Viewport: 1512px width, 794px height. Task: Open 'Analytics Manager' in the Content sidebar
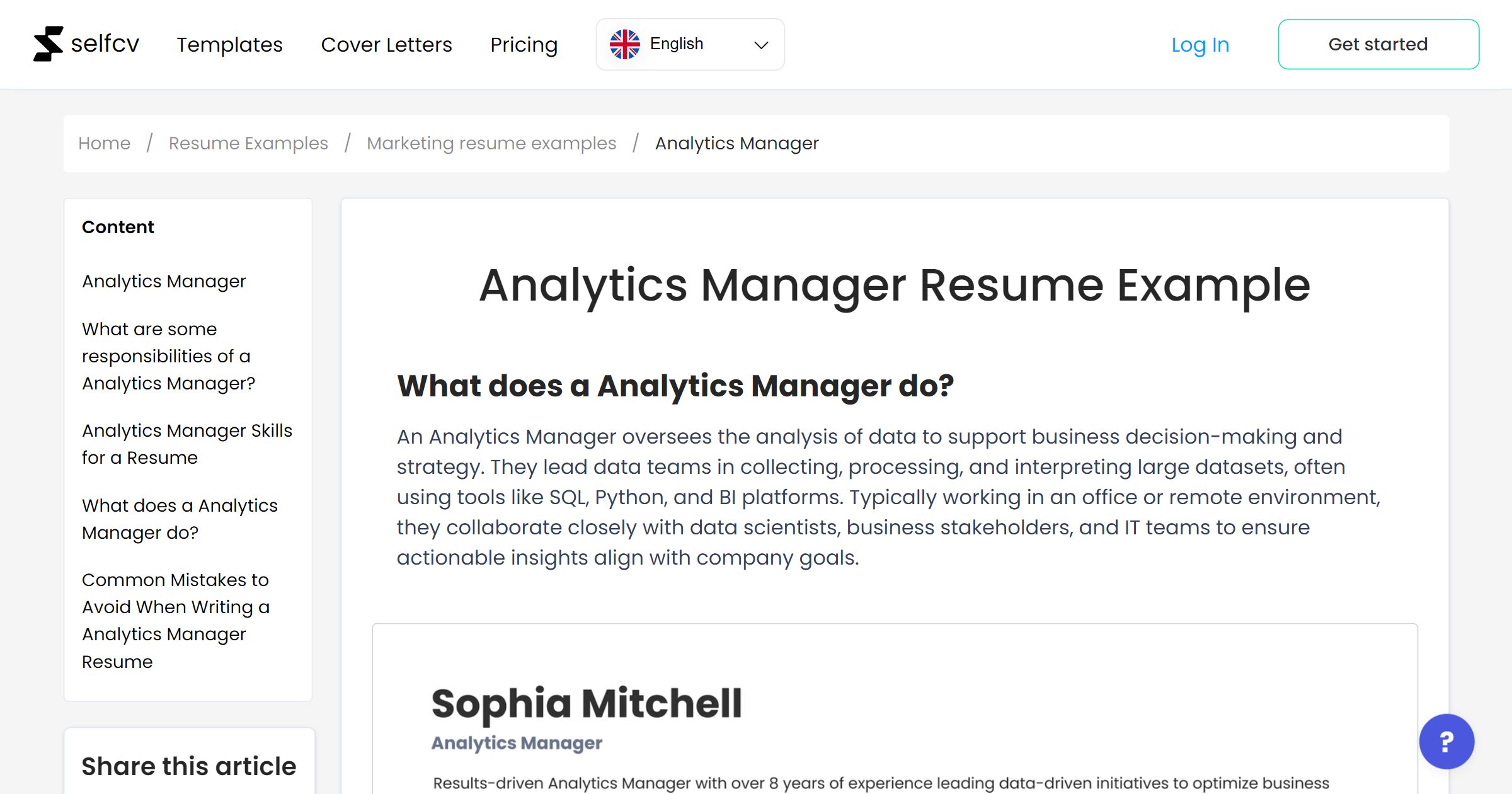164,281
